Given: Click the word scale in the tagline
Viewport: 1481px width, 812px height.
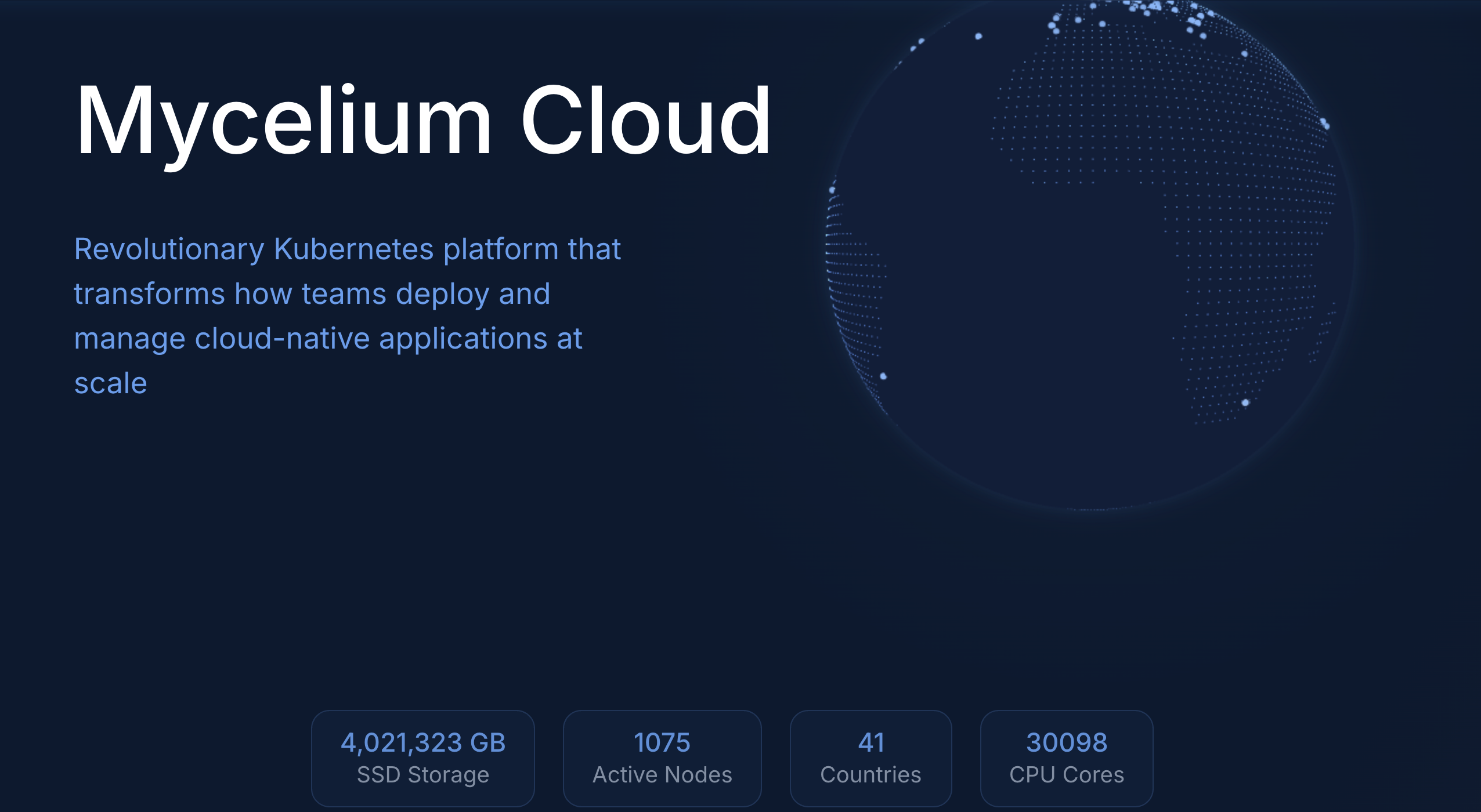Looking at the screenshot, I should pos(111,383).
